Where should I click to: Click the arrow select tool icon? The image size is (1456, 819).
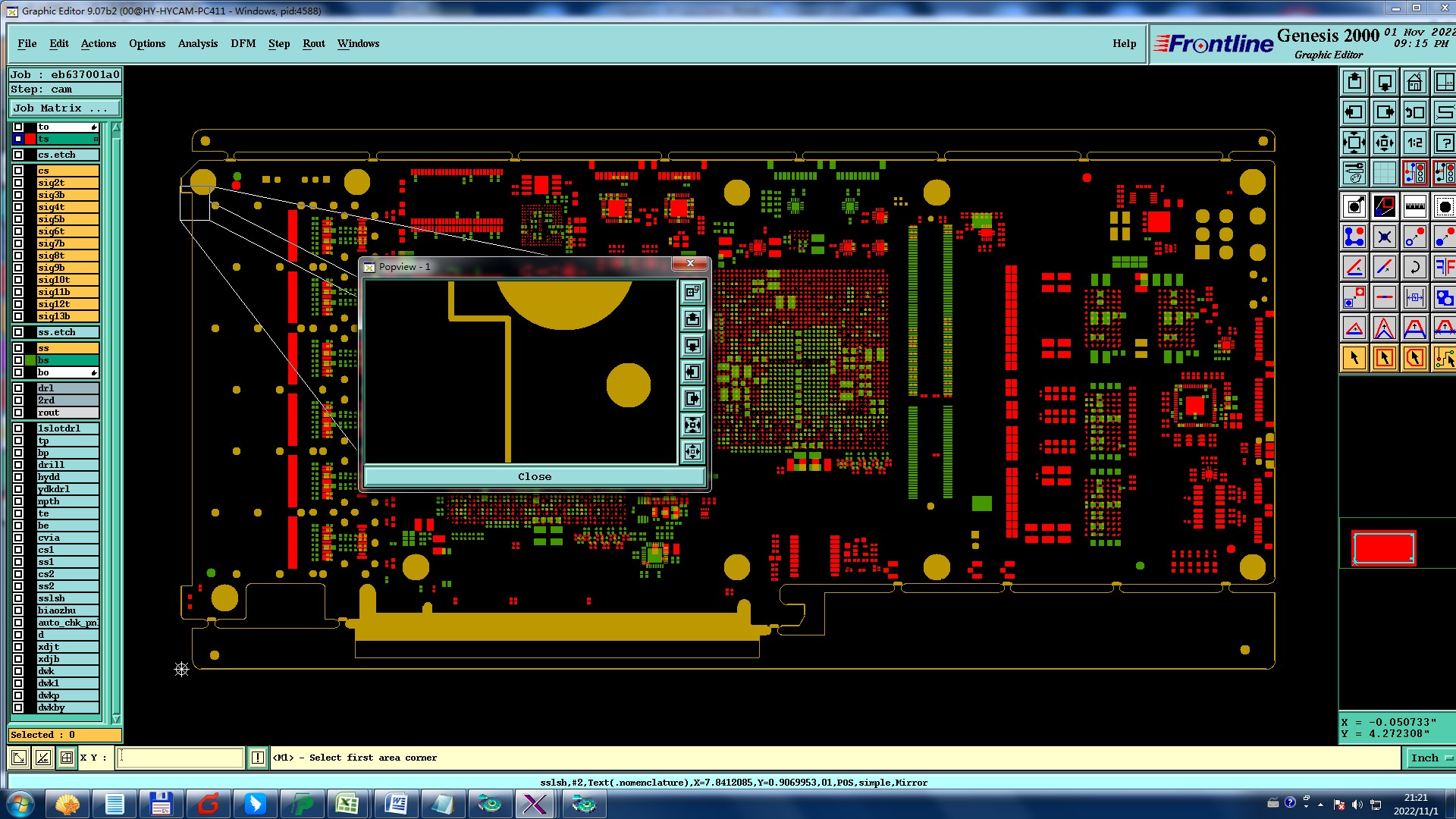(x=1354, y=358)
